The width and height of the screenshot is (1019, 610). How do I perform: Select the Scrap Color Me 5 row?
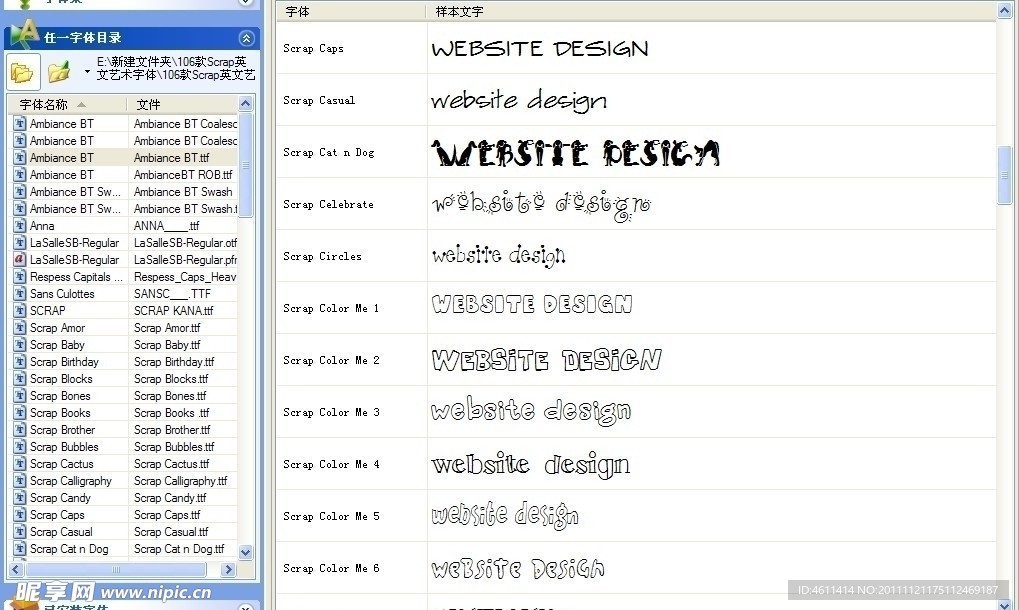(x=636, y=516)
